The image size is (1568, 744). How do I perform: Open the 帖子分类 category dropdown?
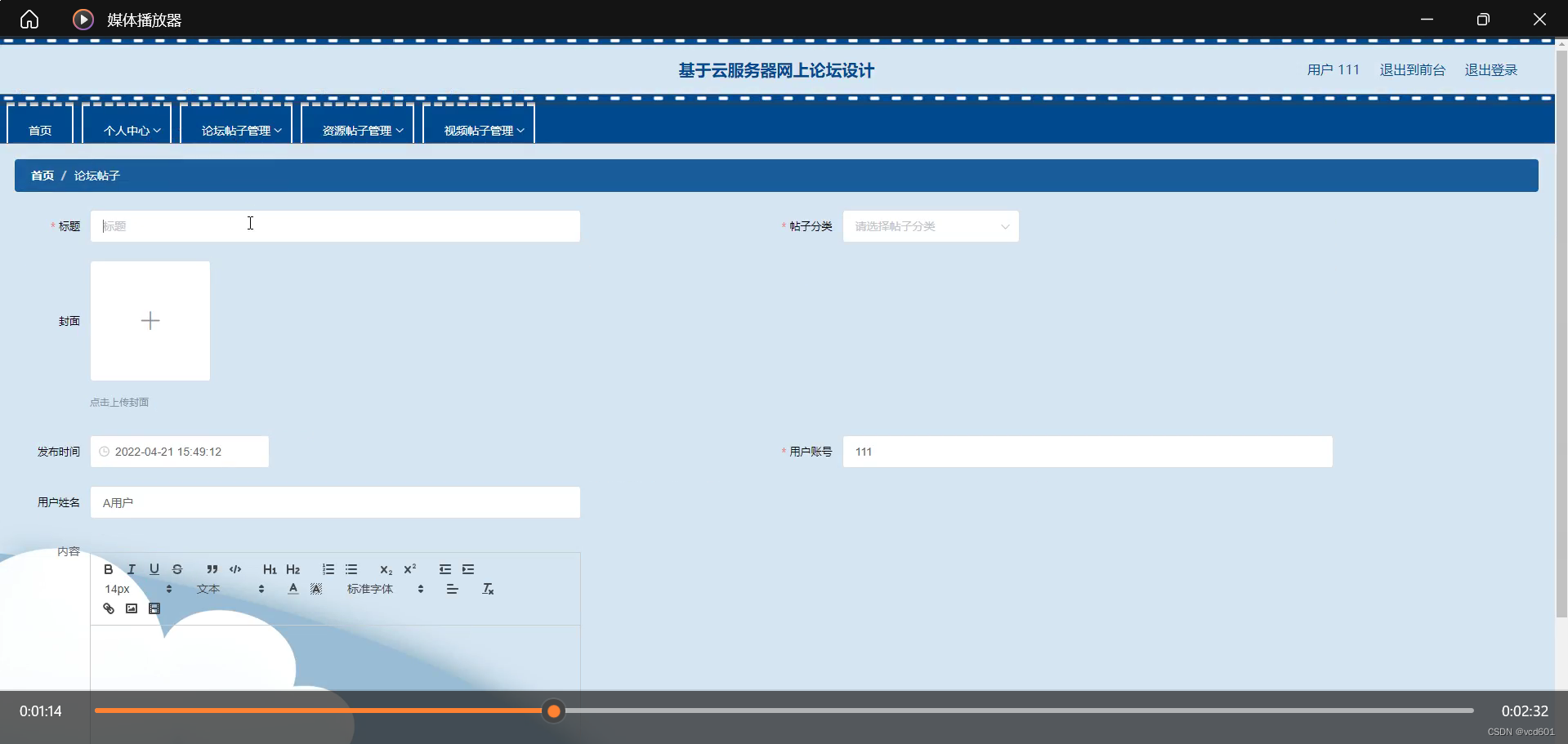pyautogui.click(x=931, y=226)
